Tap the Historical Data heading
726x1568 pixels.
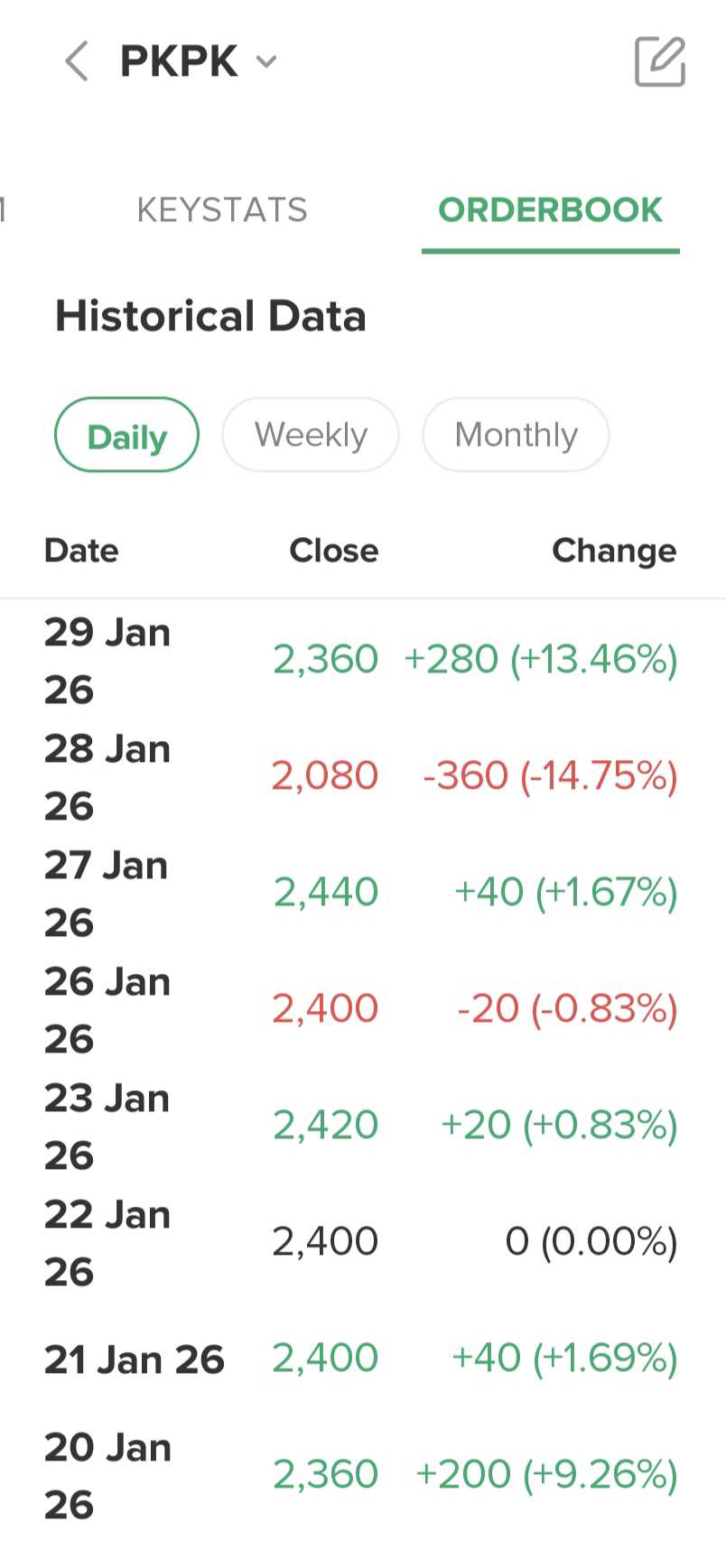click(210, 317)
